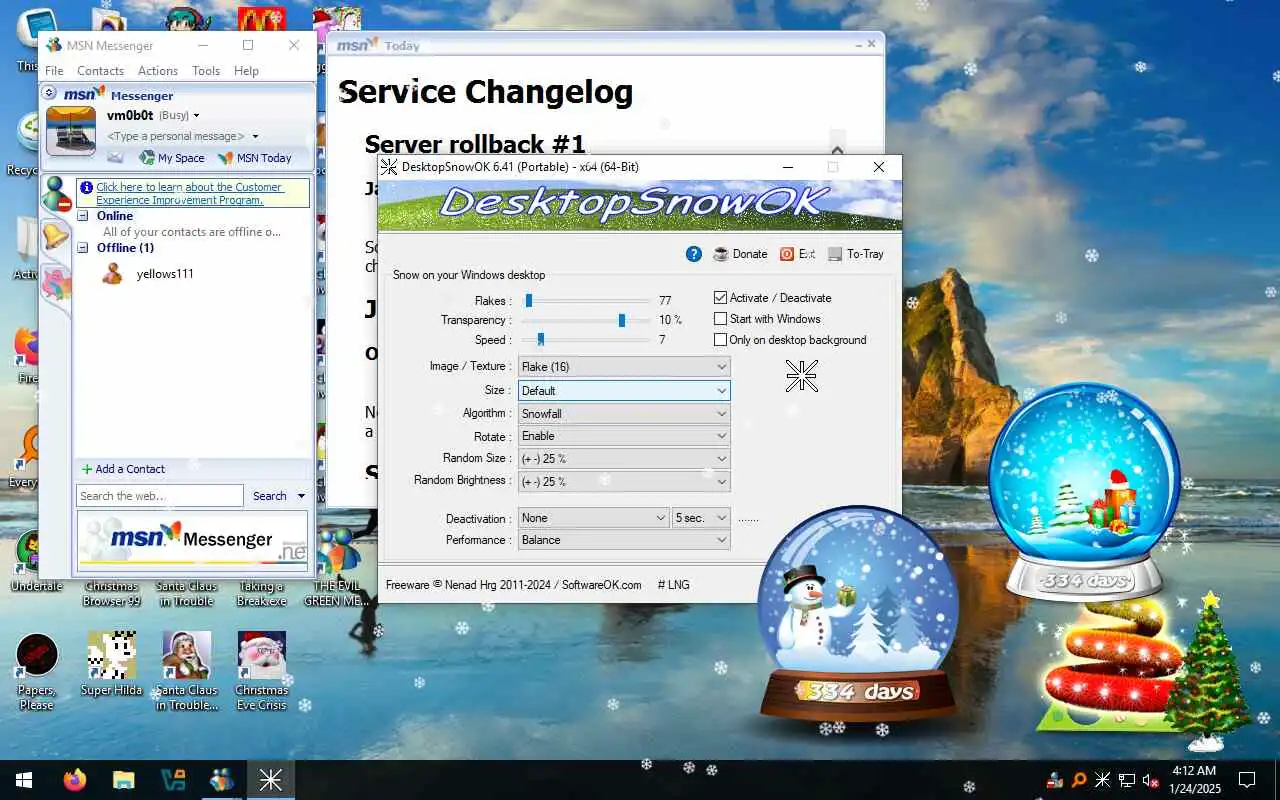Screen dimensions: 1280x800
Task: Open the Windows Start menu
Action: (24, 780)
